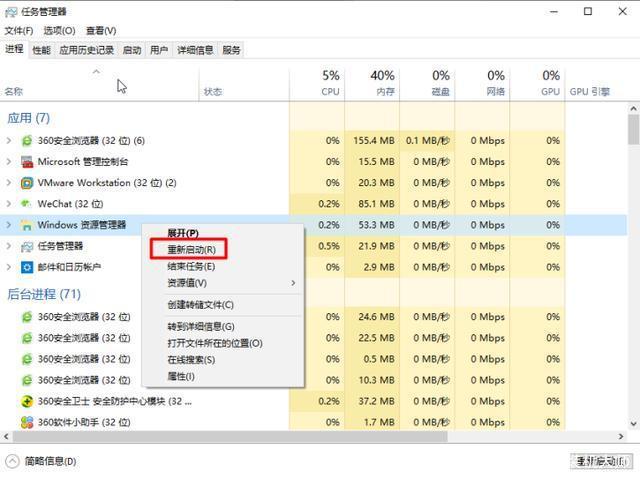Select the 进程 tab
The image size is (640, 479).
click(x=14, y=49)
